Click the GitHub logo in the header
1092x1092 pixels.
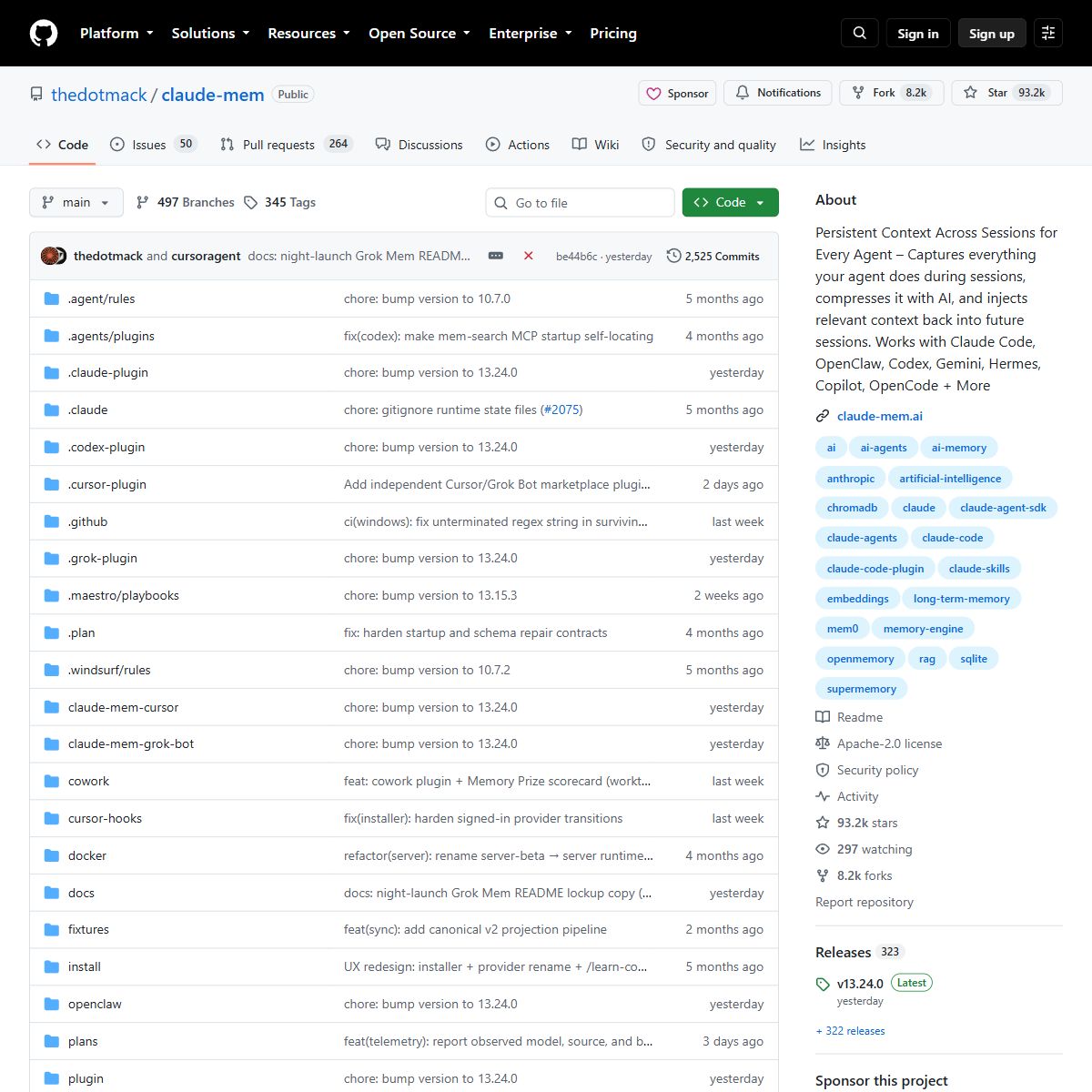click(44, 33)
